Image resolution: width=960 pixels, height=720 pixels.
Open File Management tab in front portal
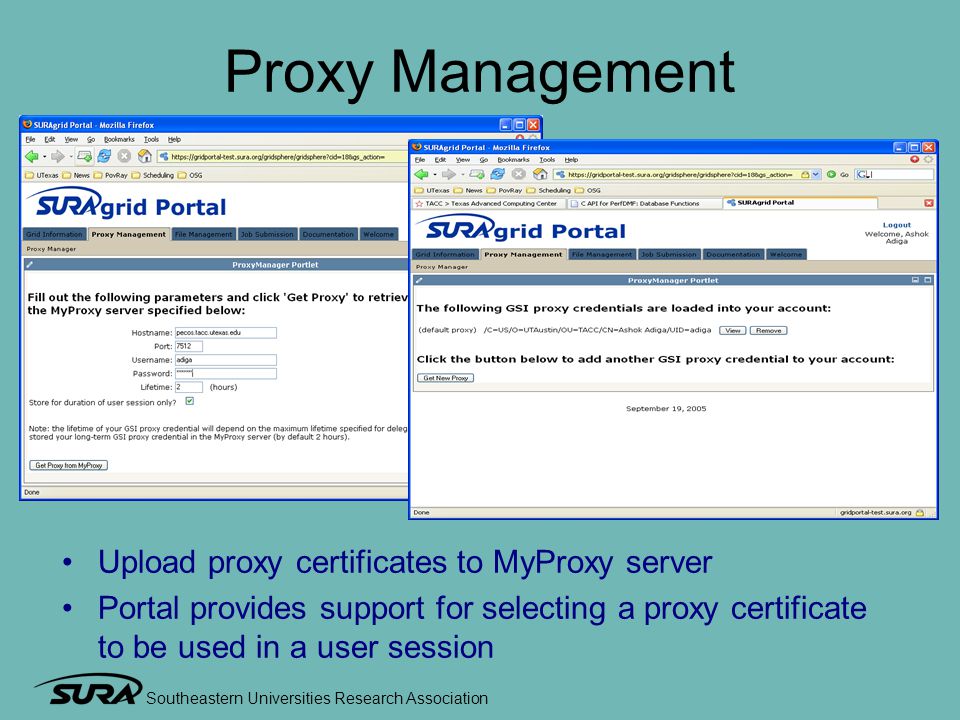pos(602,254)
